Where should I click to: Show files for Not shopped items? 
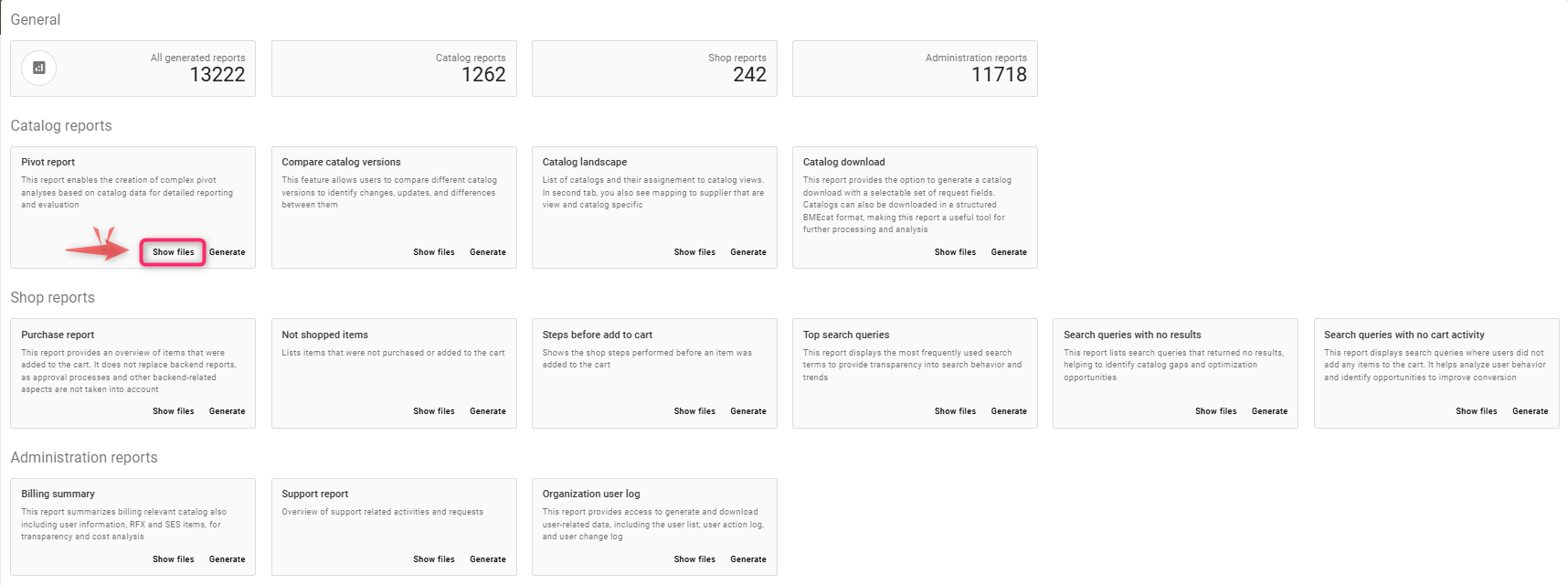[433, 411]
